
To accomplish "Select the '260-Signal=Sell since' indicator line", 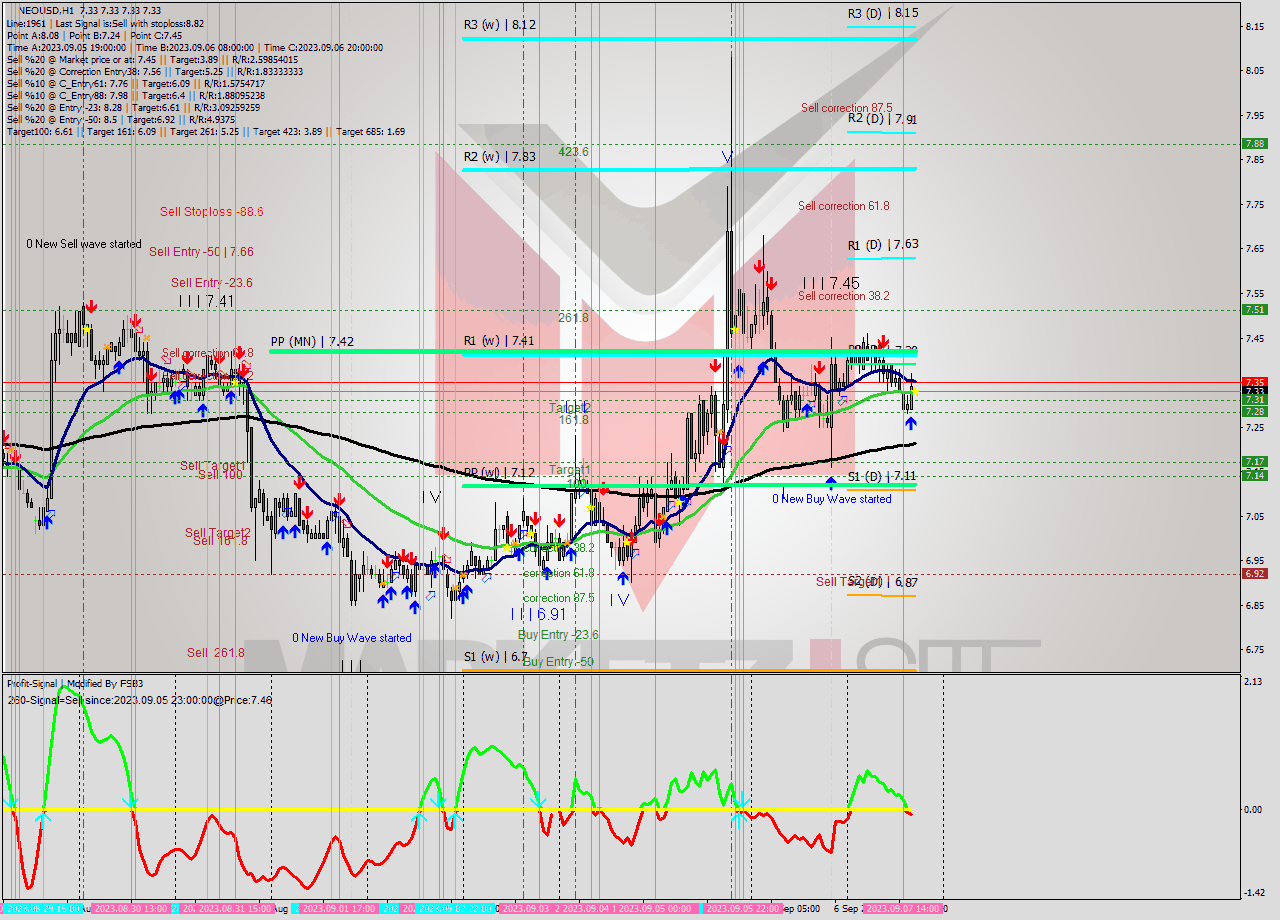I will pyautogui.click(x=139, y=699).
